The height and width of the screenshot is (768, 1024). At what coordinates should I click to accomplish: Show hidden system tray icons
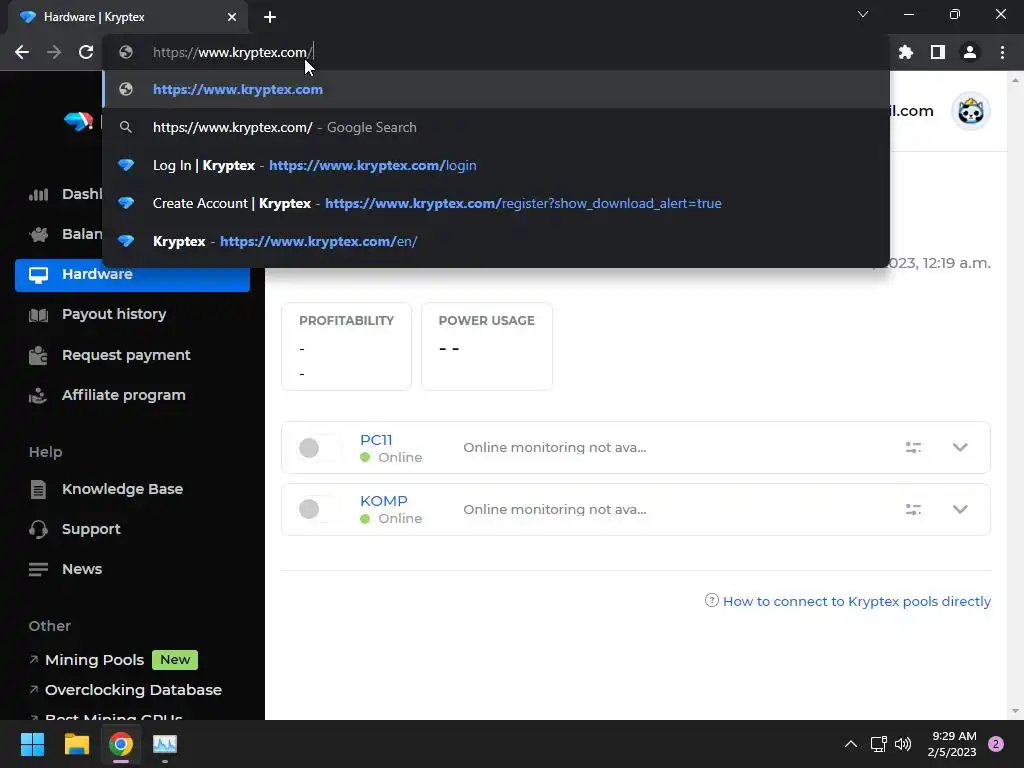click(x=851, y=744)
